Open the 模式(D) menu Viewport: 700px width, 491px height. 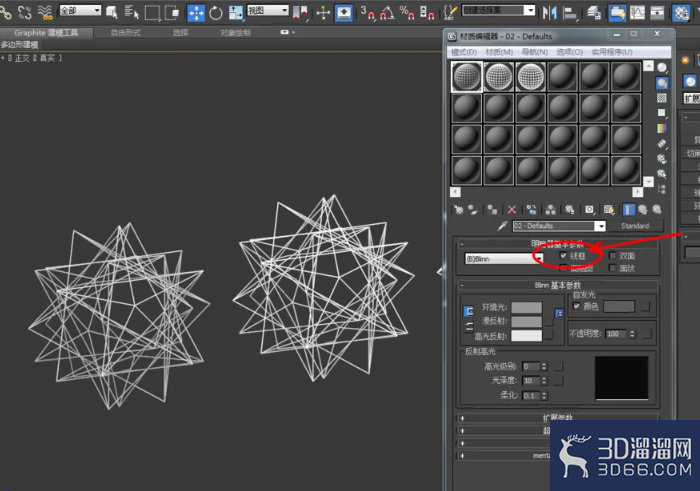tap(464, 52)
